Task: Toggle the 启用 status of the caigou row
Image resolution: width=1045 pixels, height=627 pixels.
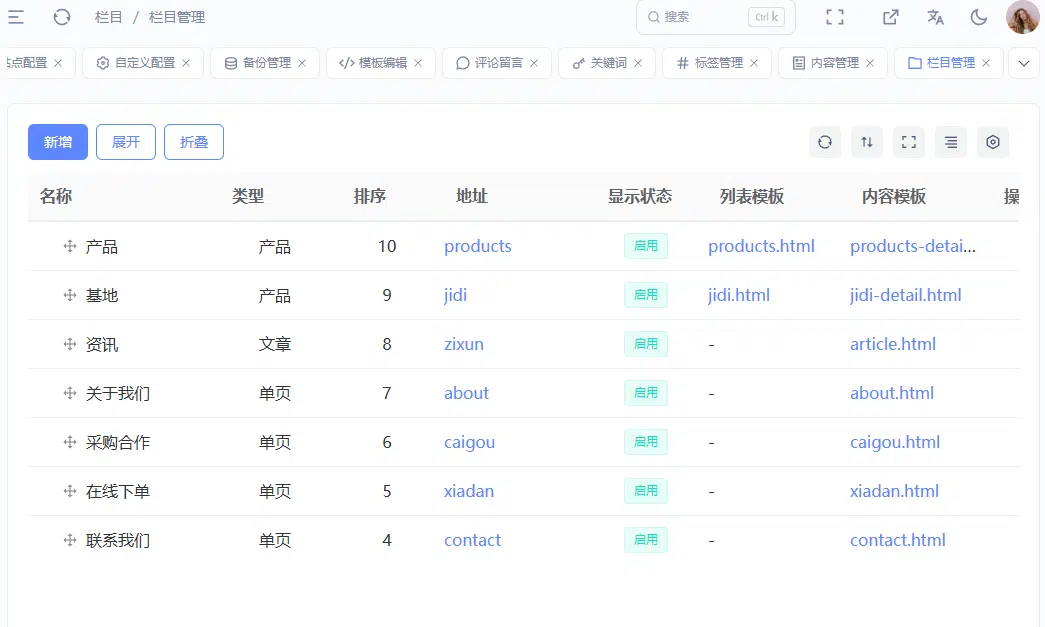Action: [646, 442]
